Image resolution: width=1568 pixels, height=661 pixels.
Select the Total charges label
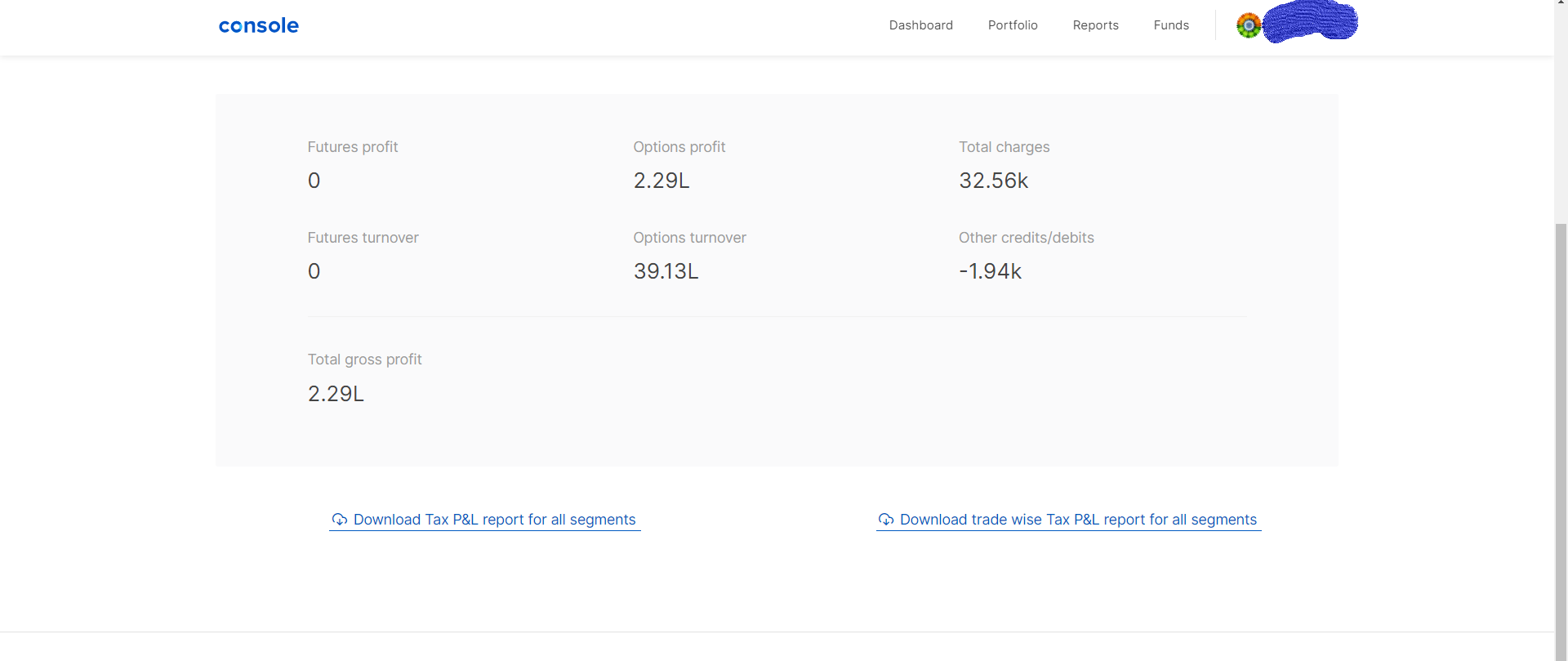pos(1004,147)
